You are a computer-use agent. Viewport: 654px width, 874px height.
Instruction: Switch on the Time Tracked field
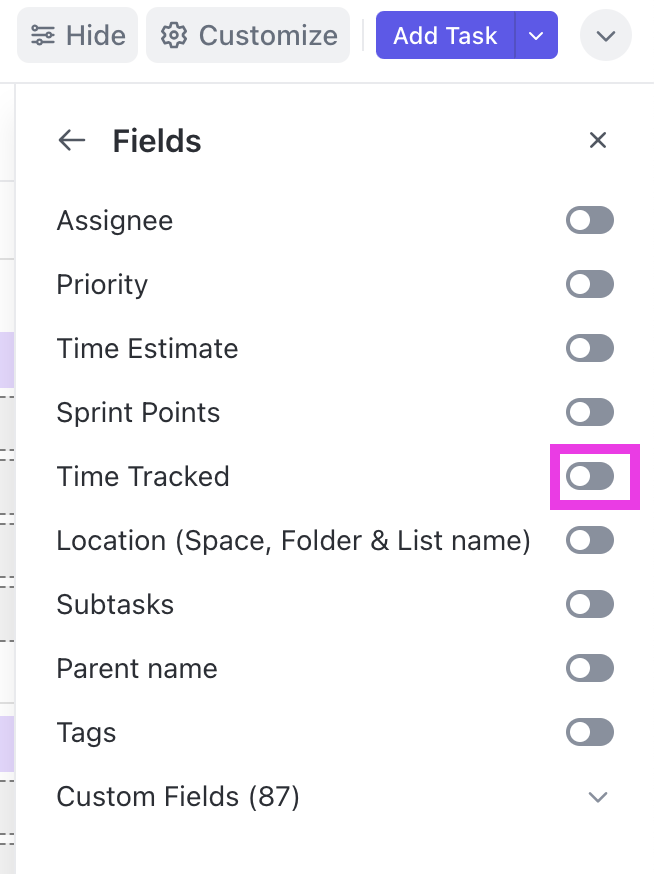coord(589,477)
